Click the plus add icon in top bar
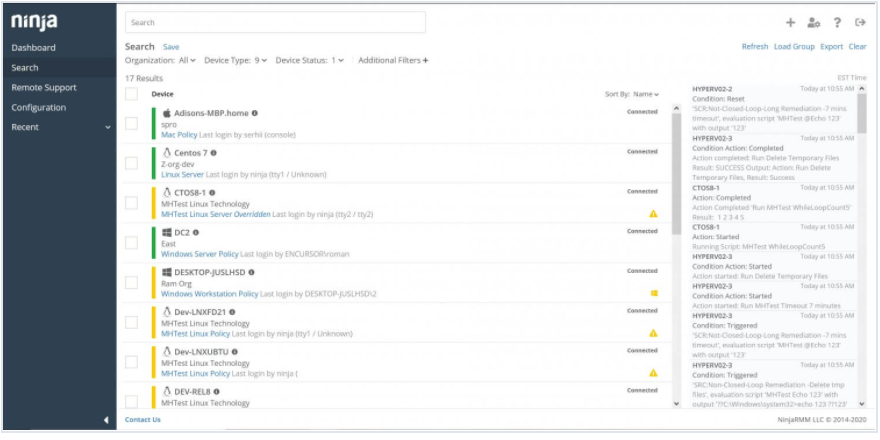Screen dimensions: 880x440 (790, 22)
